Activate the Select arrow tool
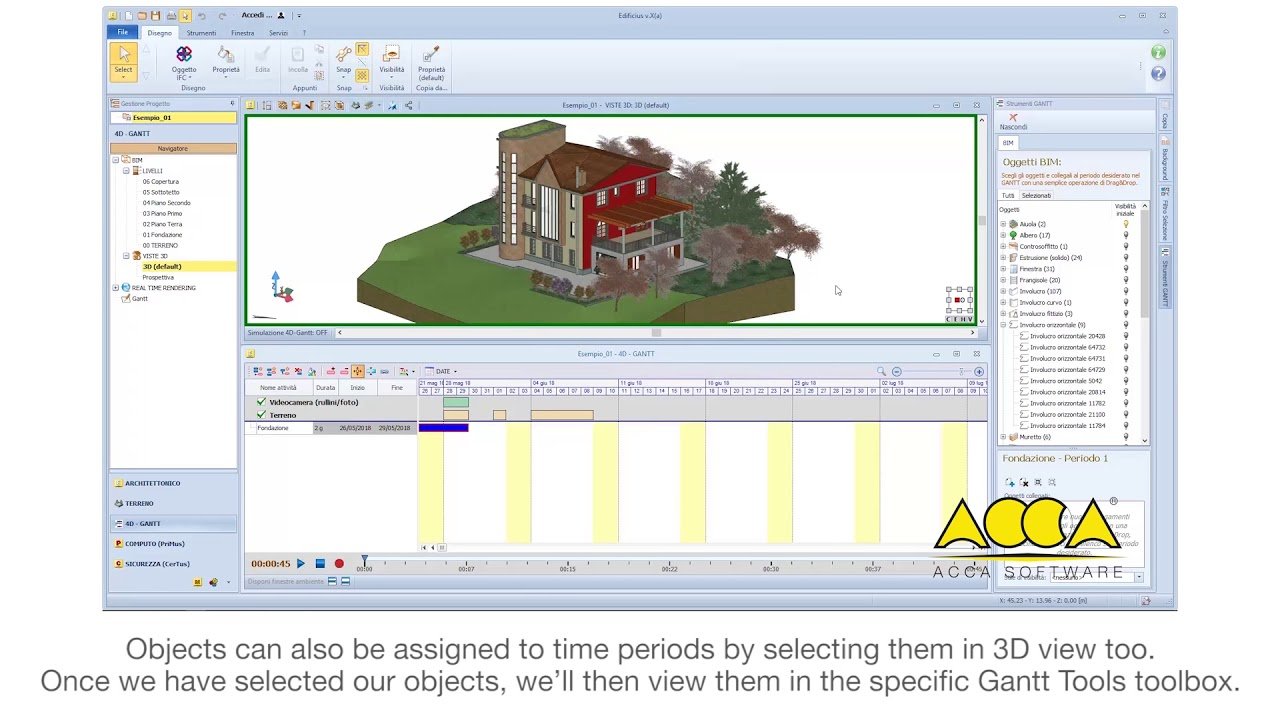 click(123, 61)
